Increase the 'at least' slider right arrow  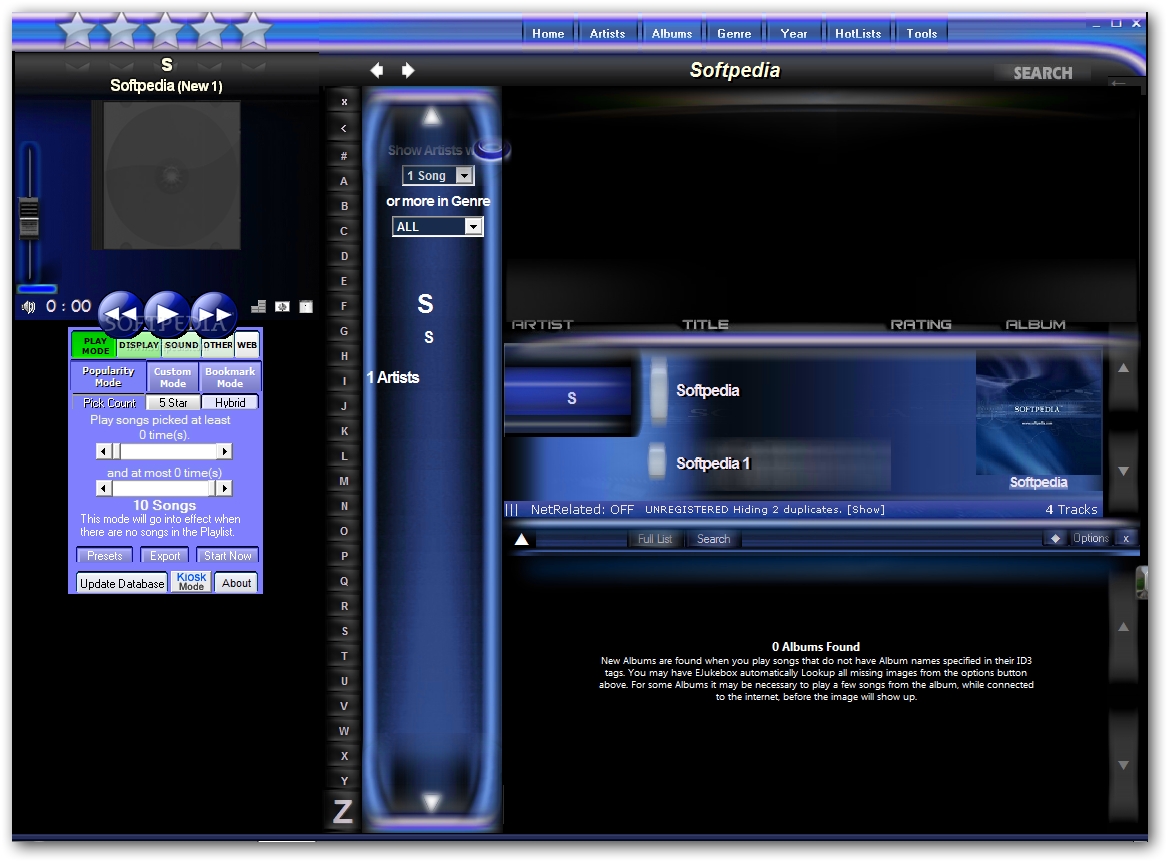click(x=224, y=451)
